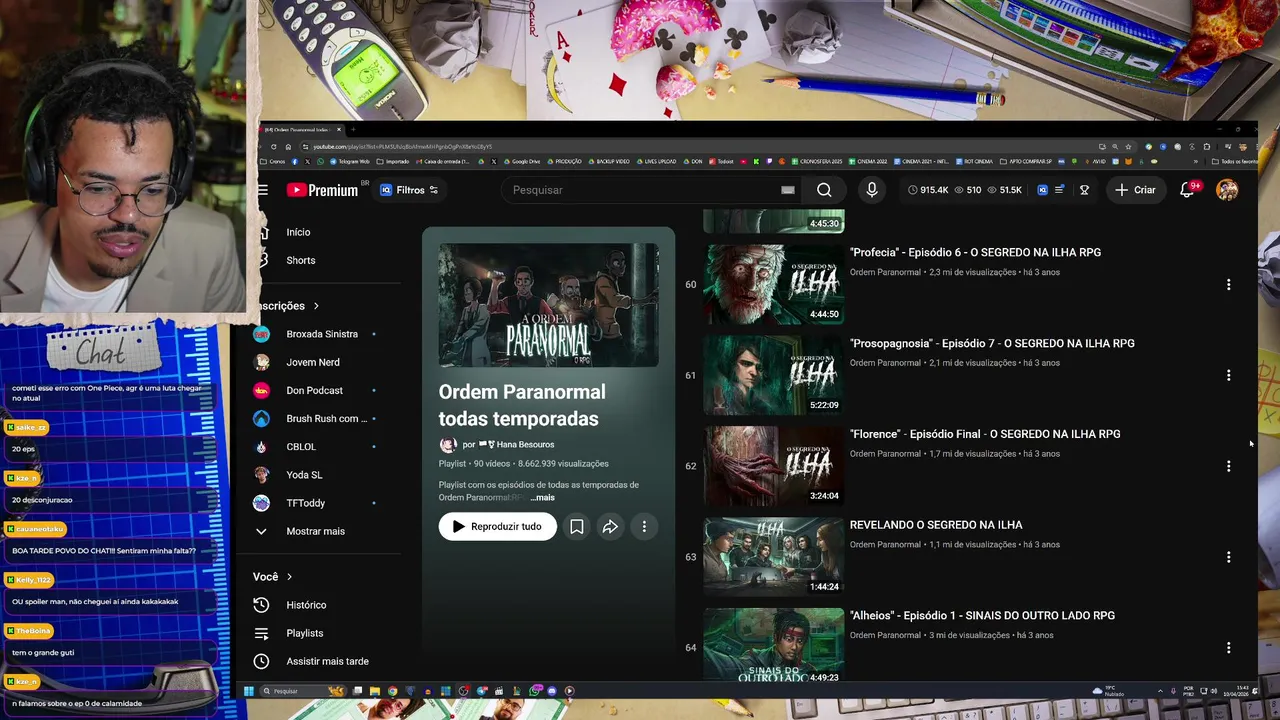This screenshot has width=1280, height=720.
Task: Open the PRODUÇÃO bookmarks folder
Action: point(564,161)
